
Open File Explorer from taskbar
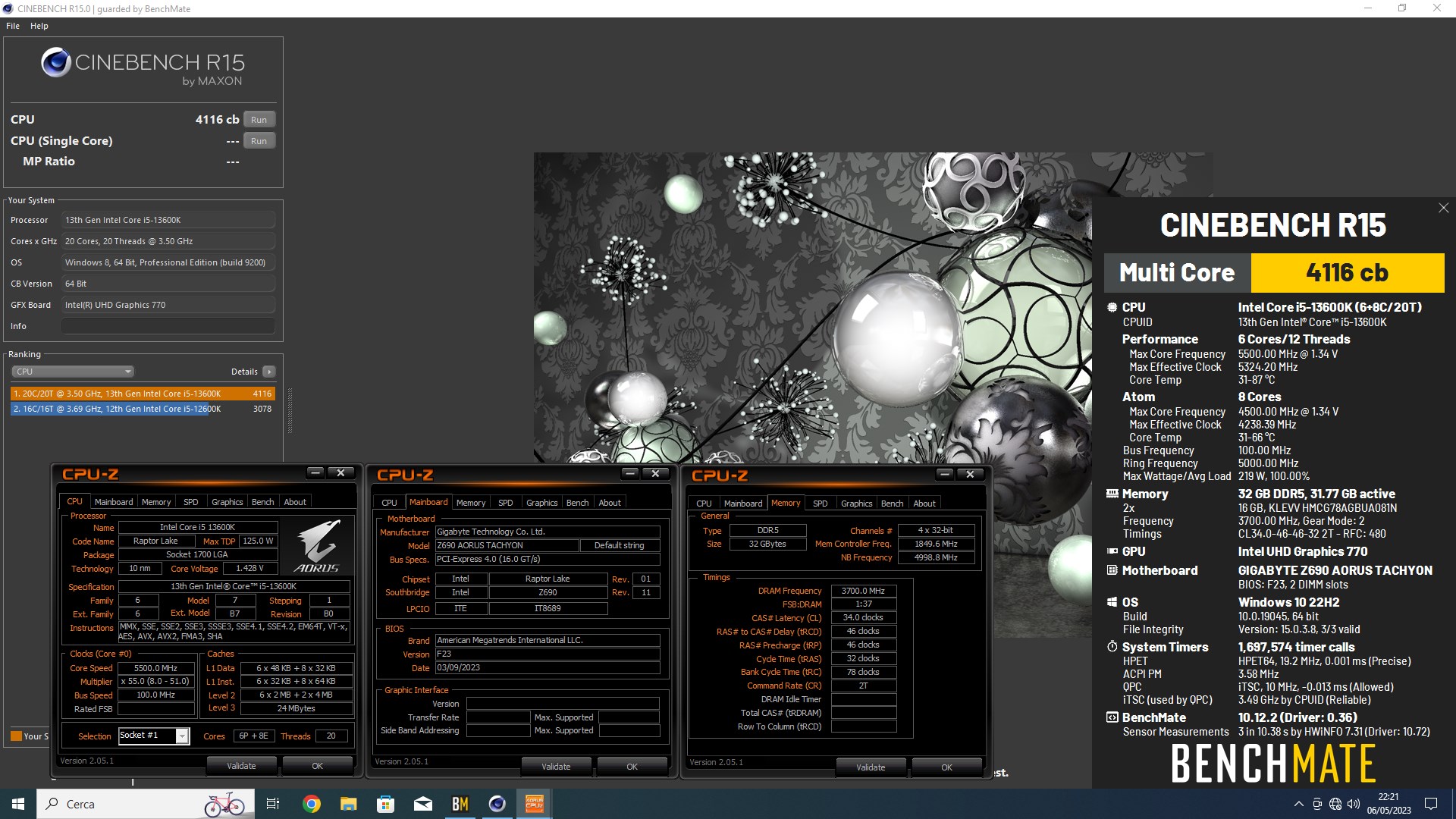[x=348, y=804]
